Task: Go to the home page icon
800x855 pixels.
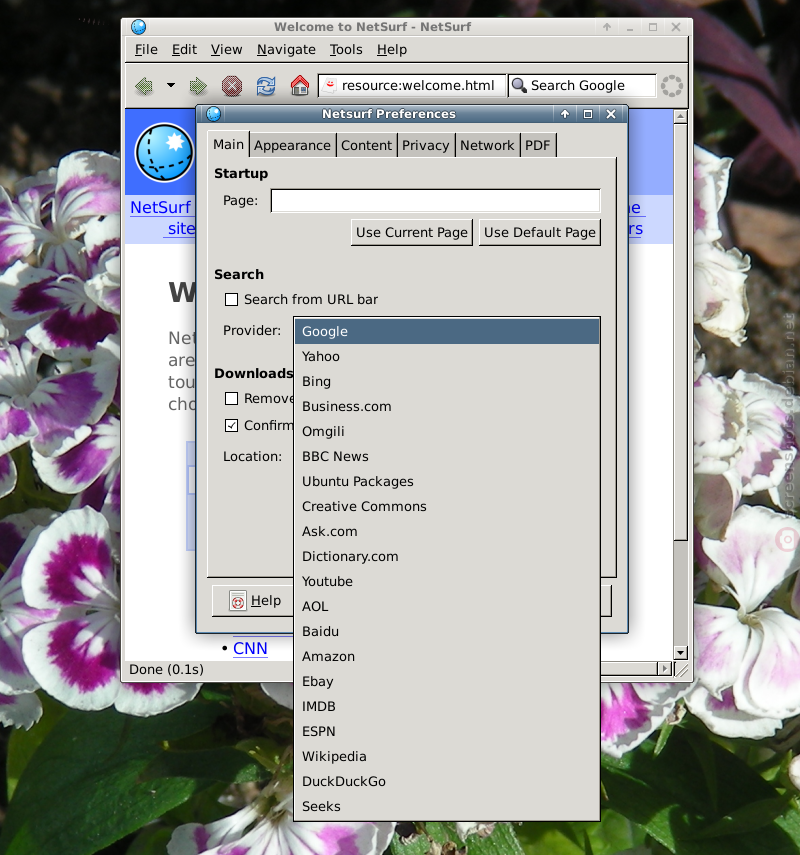Action: tap(299, 86)
